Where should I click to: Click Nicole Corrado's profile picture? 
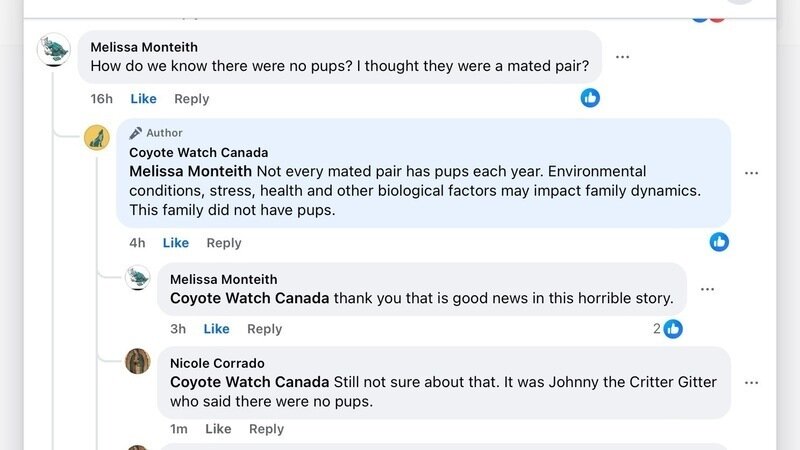pos(138,361)
